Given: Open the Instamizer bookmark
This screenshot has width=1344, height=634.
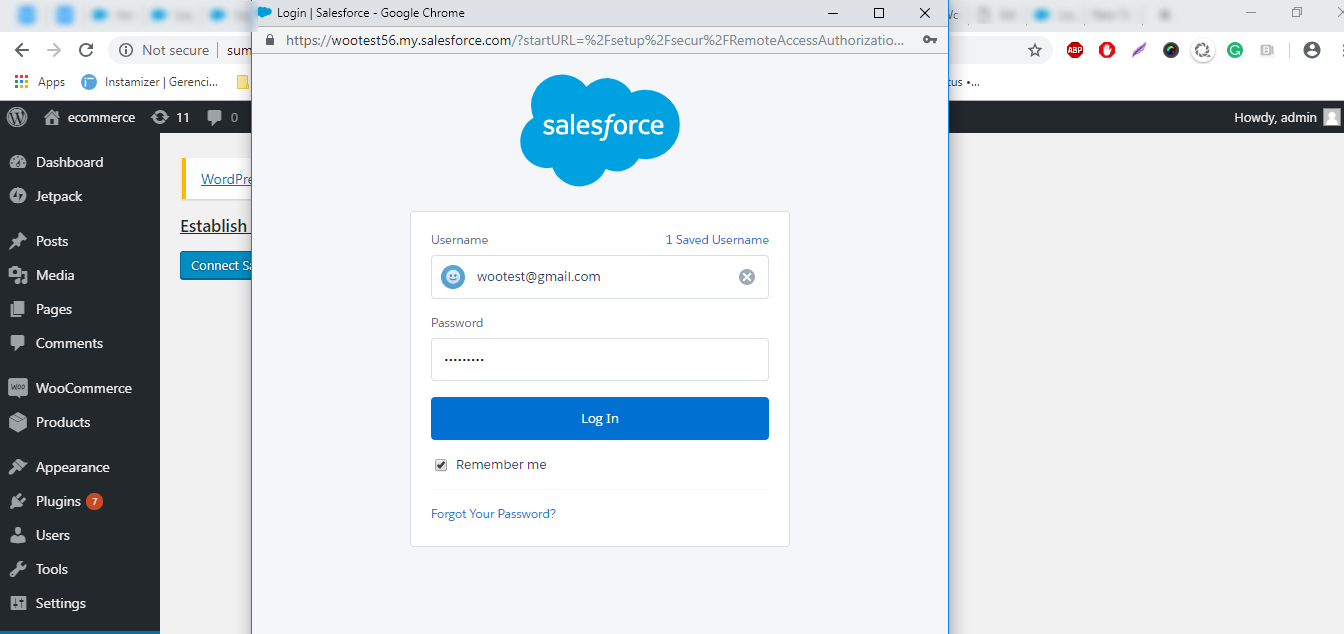Looking at the screenshot, I should point(150,82).
